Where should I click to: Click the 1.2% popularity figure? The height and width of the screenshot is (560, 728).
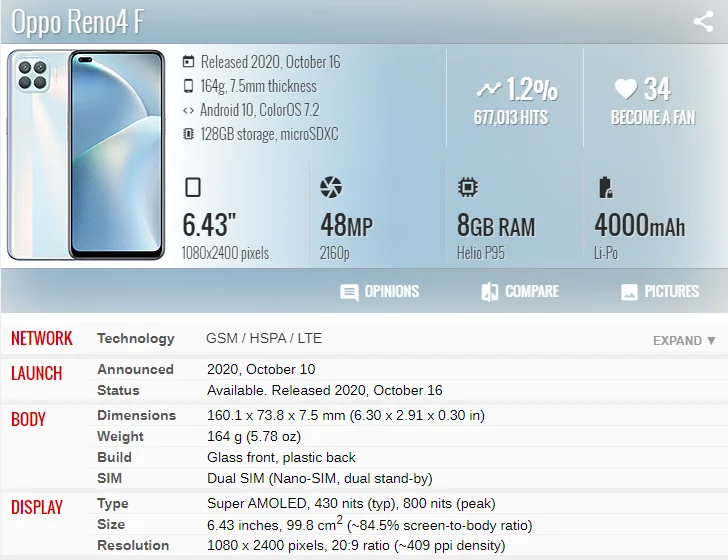click(532, 89)
